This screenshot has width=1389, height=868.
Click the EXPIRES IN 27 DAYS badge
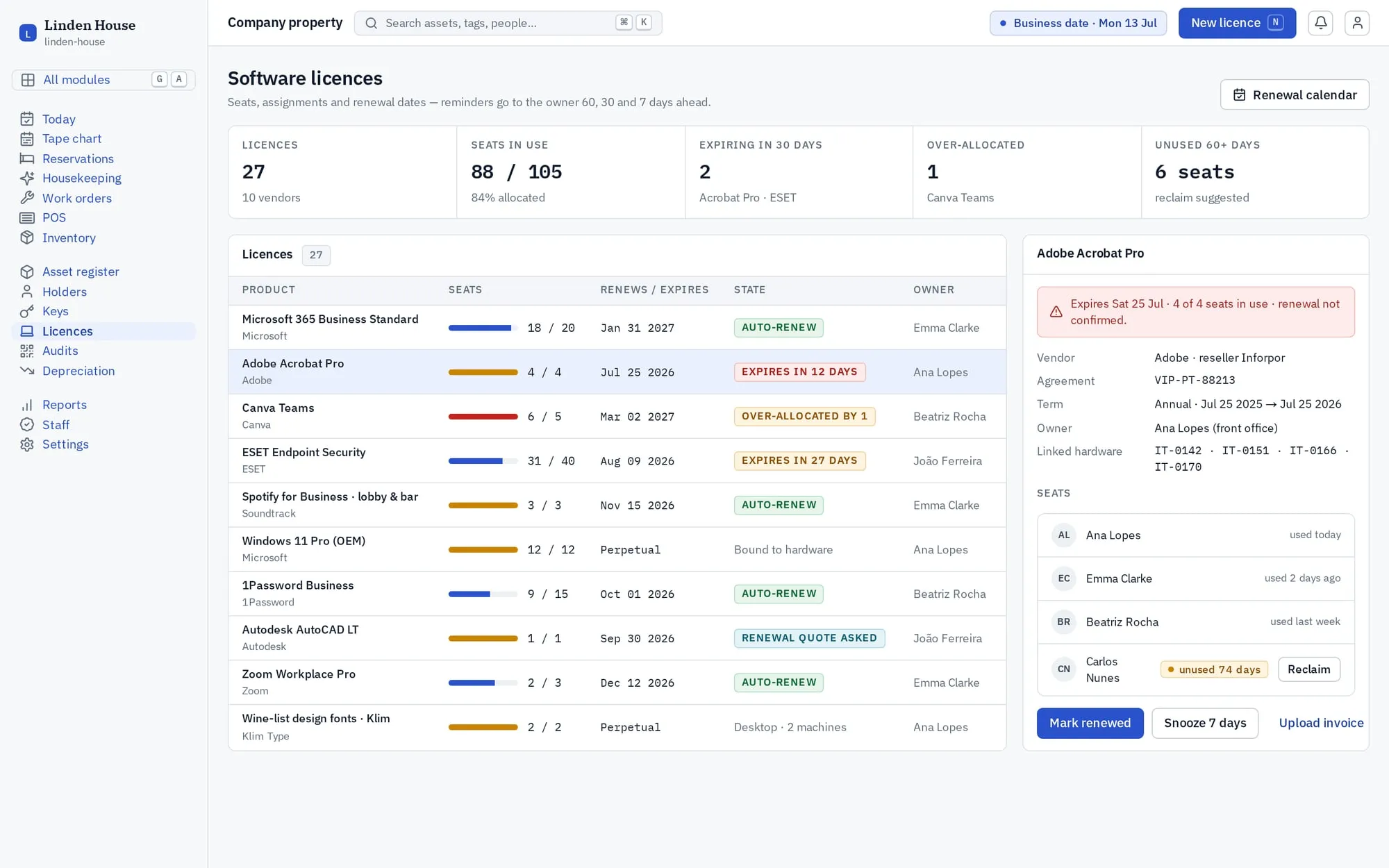(x=799, y=460)
